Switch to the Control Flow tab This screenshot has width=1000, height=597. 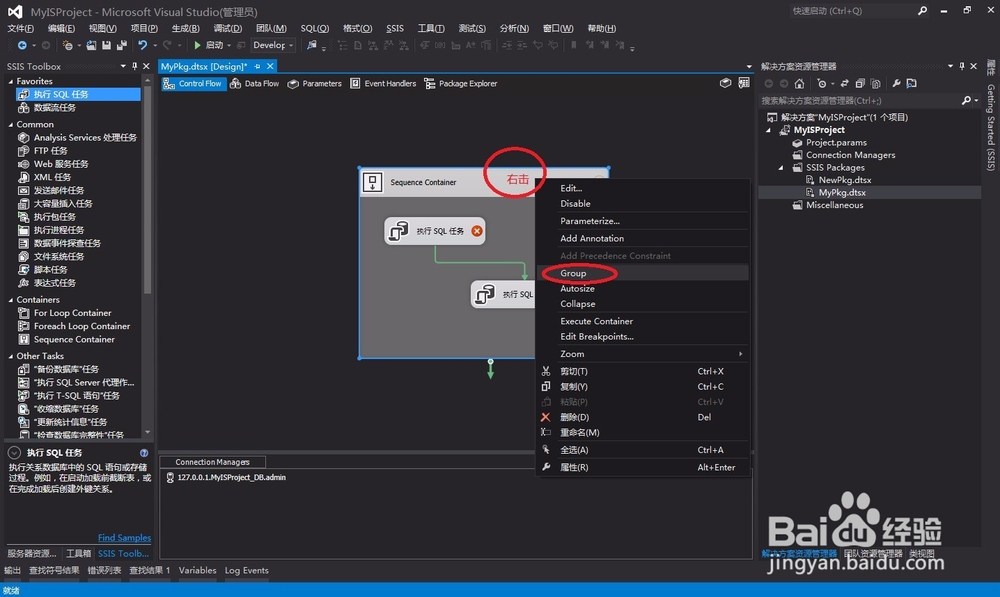193,84
